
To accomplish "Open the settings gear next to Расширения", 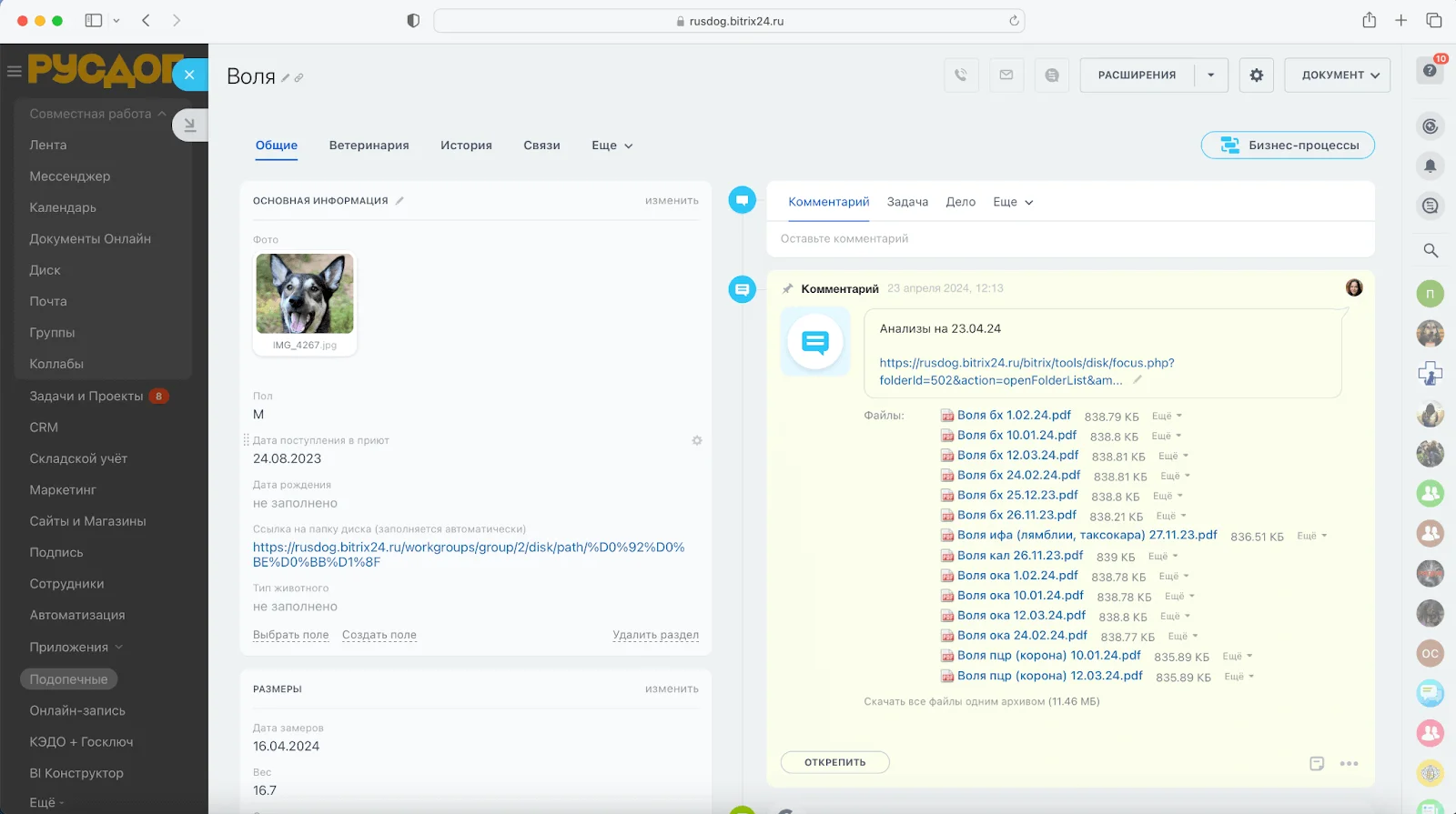I will click(x=1257, y=75).
